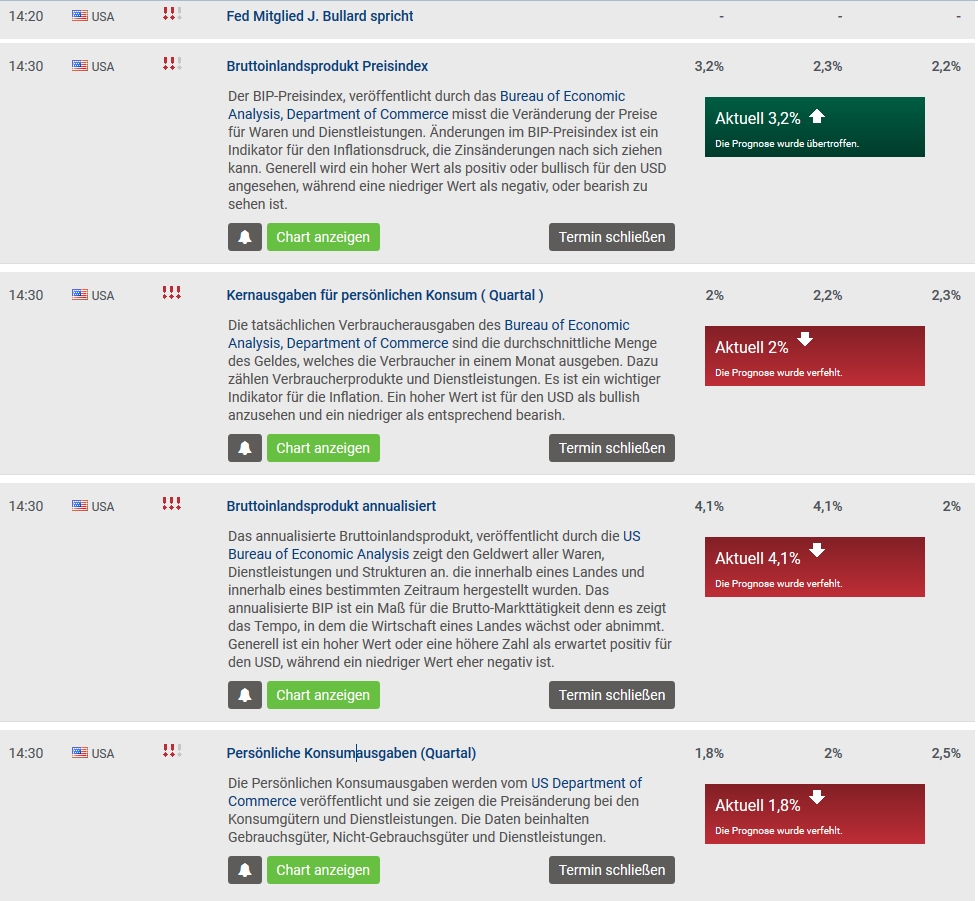The image size is (978, 901).
Task: Click USA flag beside Bruttoinlandsprodukt Preisindex
Action: [x=80, y=66]
